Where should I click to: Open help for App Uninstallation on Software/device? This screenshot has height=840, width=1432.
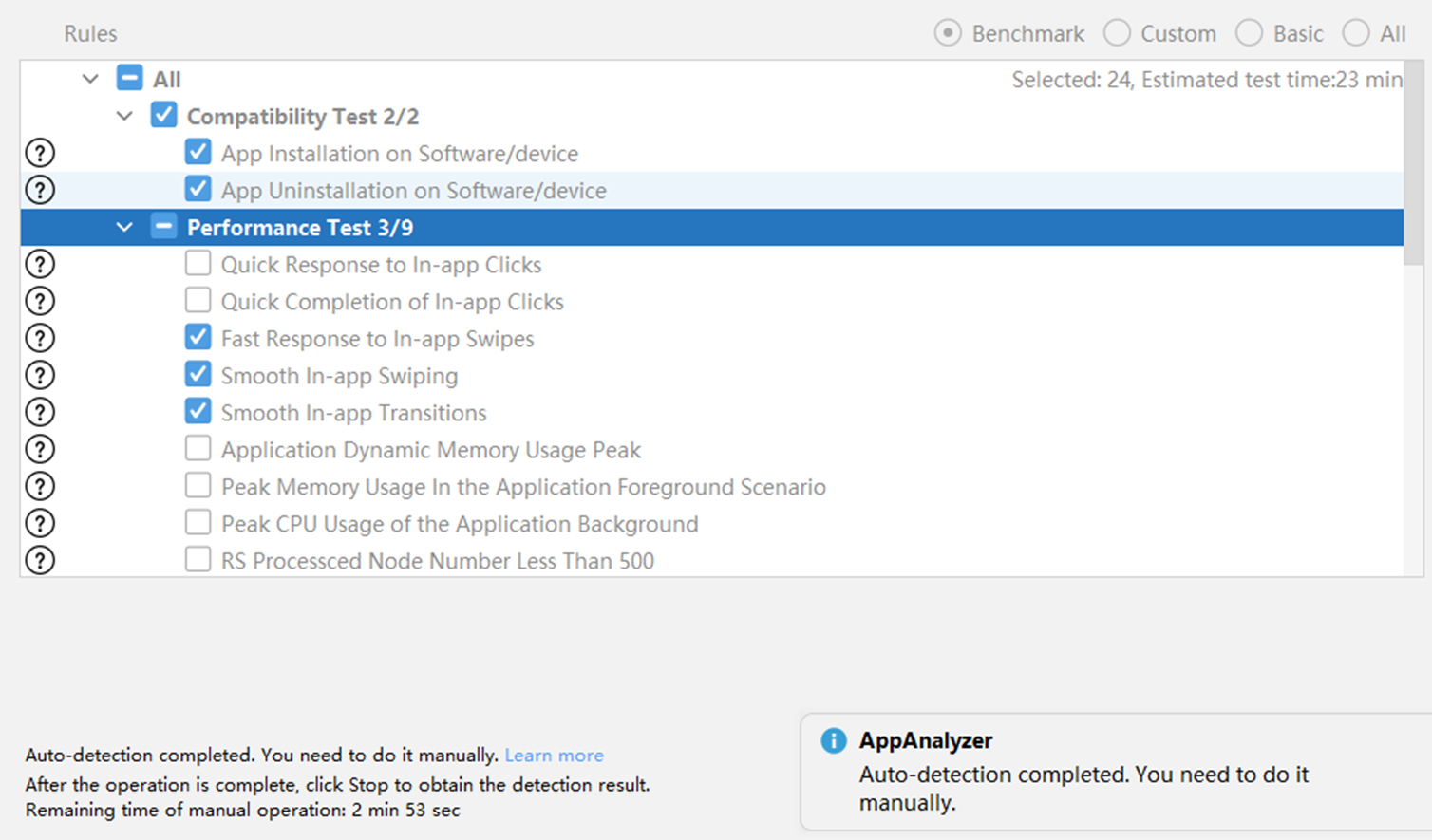[40, 190]
